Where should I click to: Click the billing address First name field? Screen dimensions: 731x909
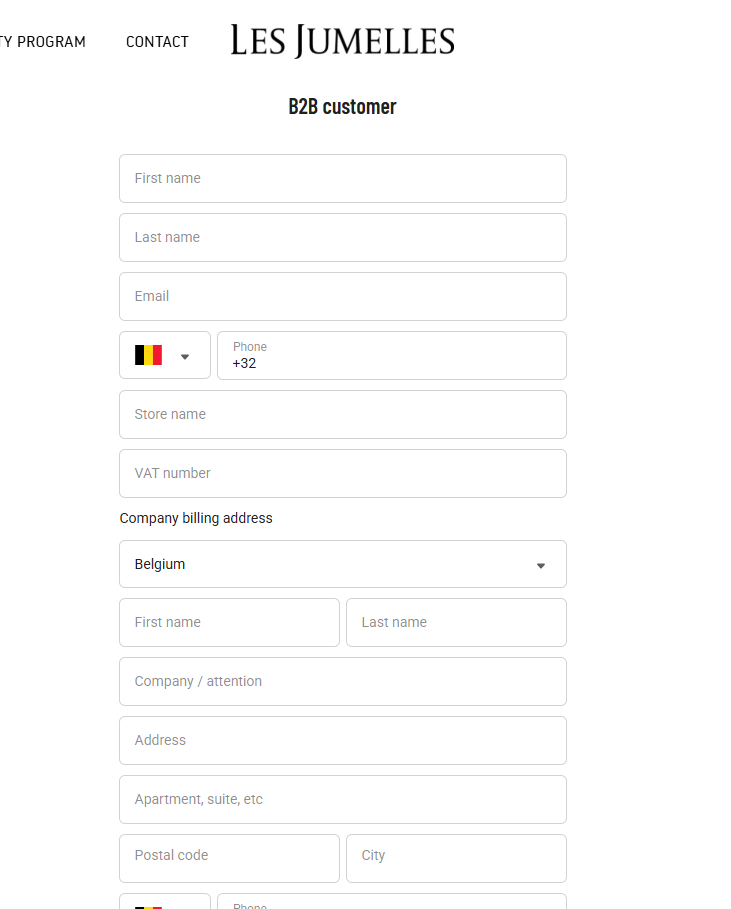[x=229, y=622]
